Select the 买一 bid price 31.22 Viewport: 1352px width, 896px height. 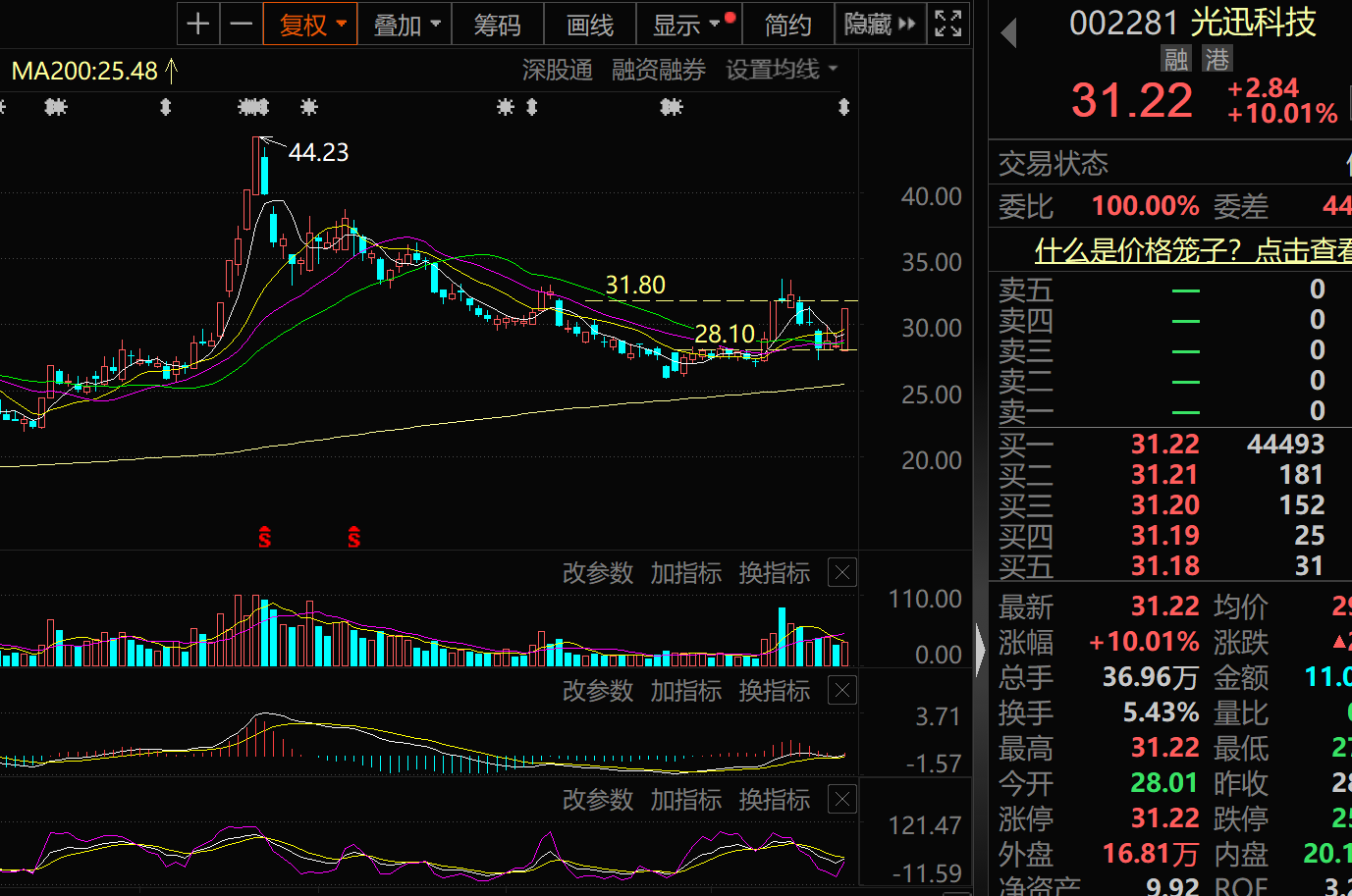click(1165, 444)
